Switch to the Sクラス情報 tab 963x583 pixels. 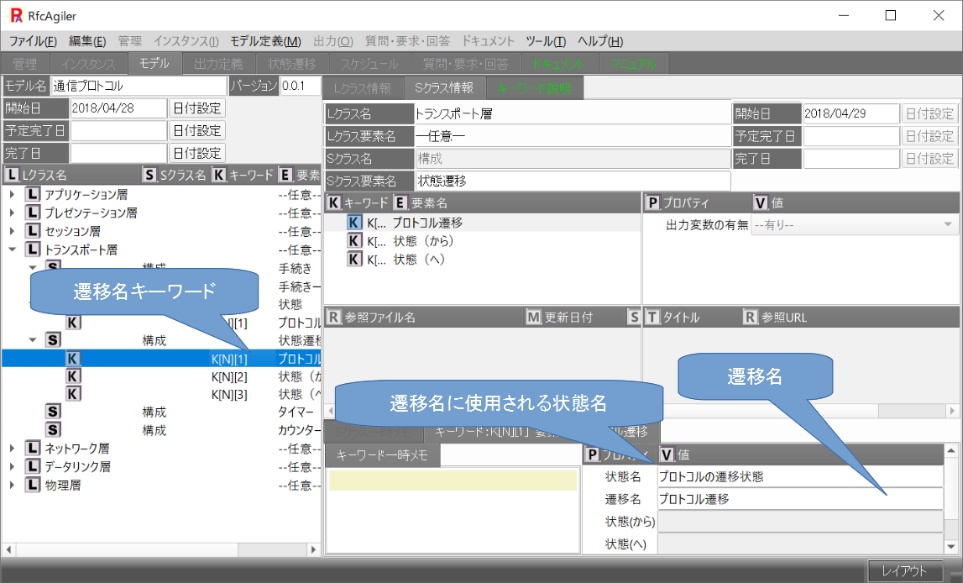[x=443, y=88]
